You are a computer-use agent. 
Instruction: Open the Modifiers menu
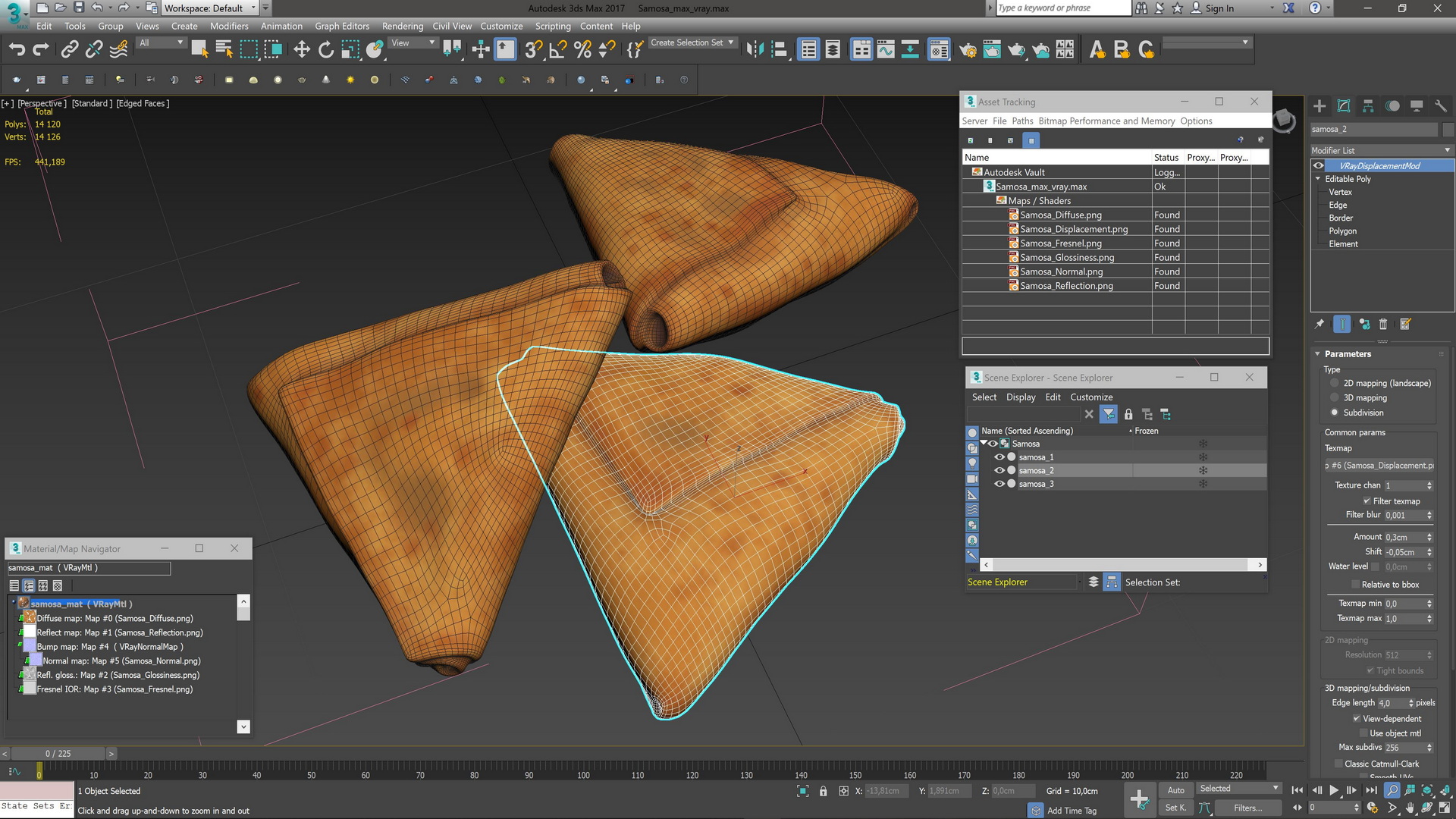pyautogui.click(x=230, y=25)
